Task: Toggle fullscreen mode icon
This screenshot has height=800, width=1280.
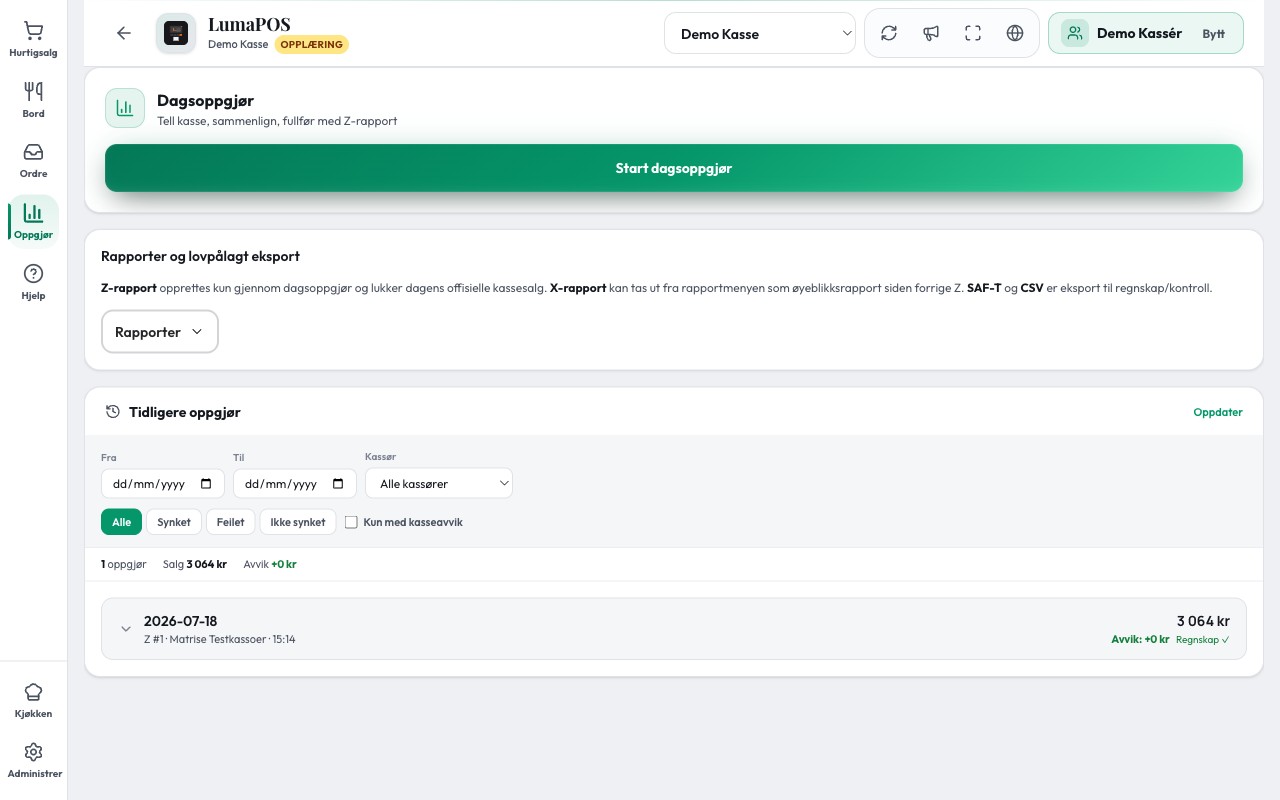Action: pos(973,33)
